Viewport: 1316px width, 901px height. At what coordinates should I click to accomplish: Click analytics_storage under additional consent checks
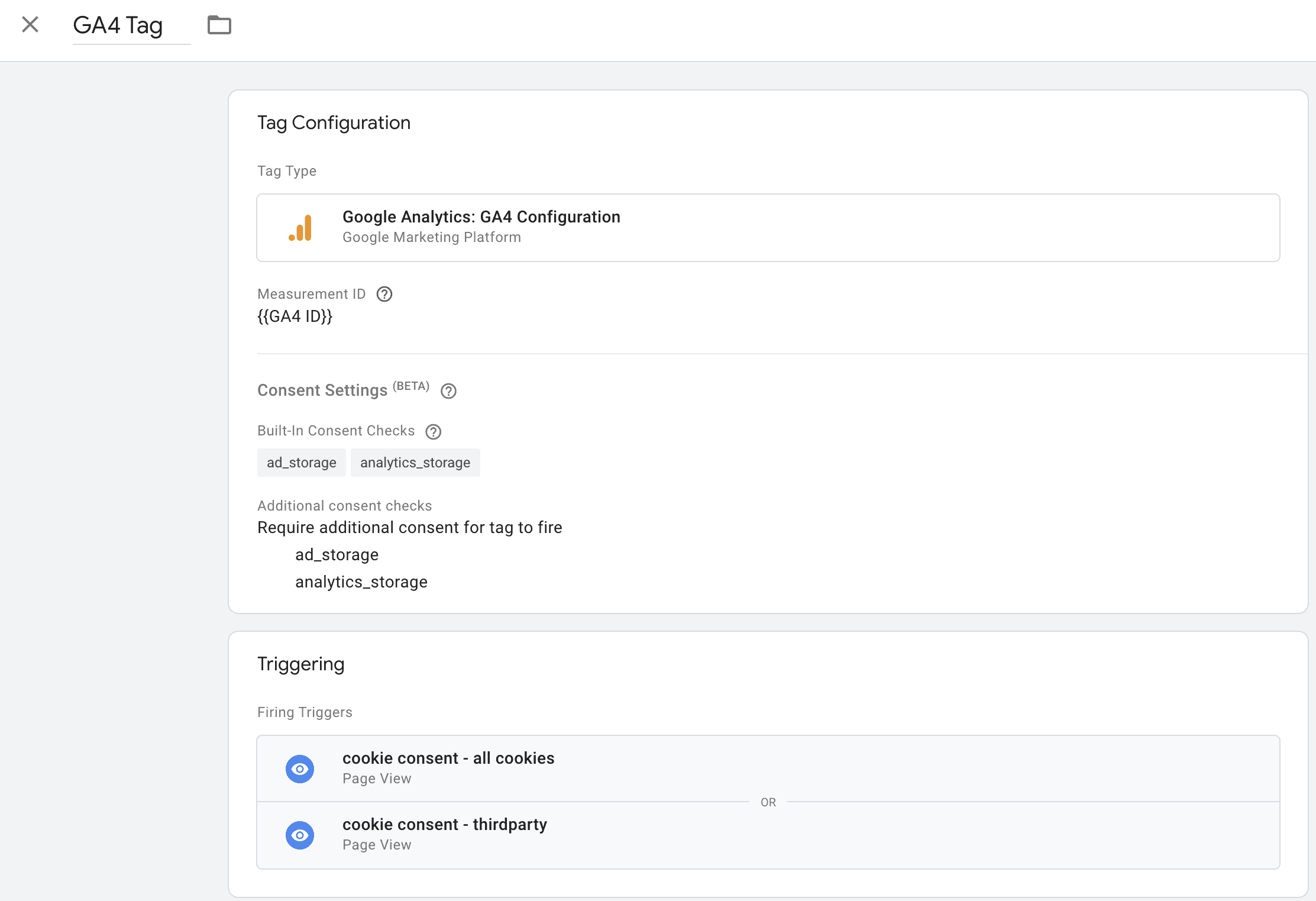(361, 582)
